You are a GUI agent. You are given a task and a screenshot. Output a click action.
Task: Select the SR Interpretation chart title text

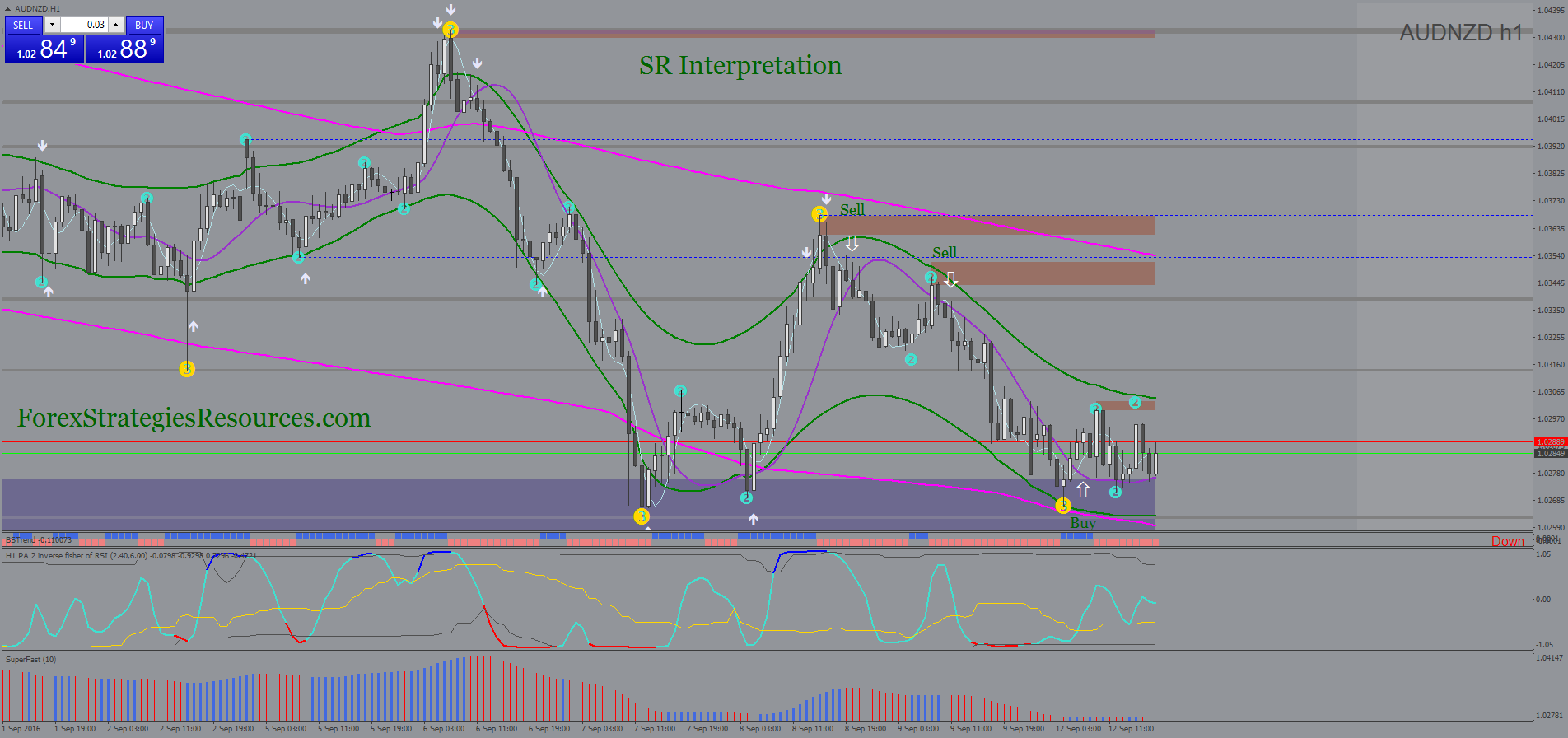(x=740, y=66)
